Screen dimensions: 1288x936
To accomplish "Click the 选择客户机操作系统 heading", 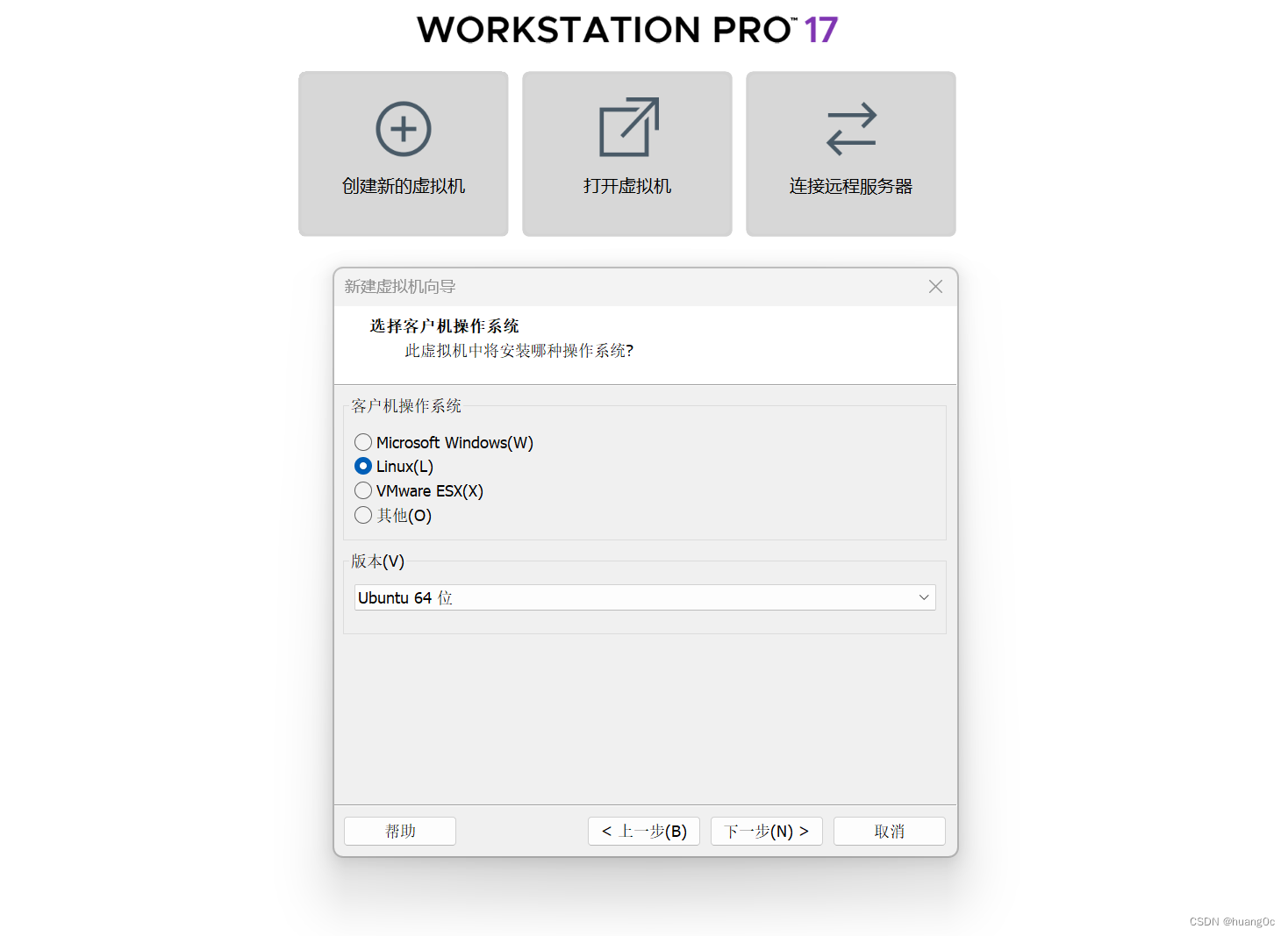I will click(x=444, y=326).
